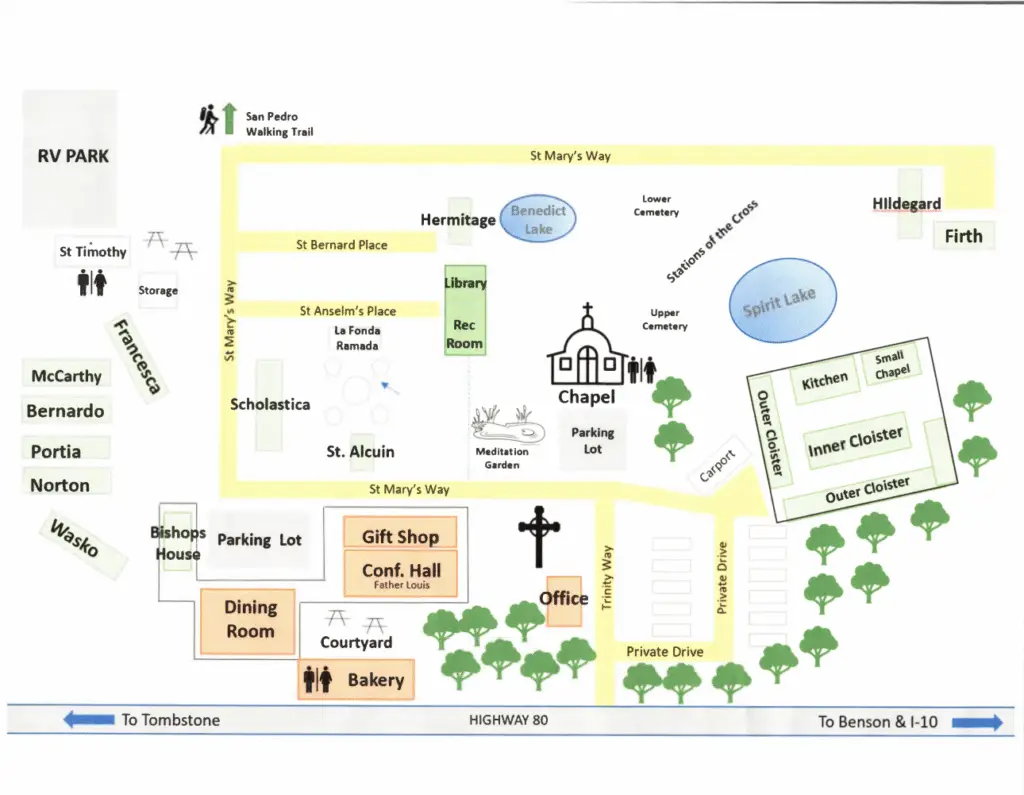Click the blue left arrow toward Tombstone
This screenshot has width=1024, height=795.
(87, 720)
